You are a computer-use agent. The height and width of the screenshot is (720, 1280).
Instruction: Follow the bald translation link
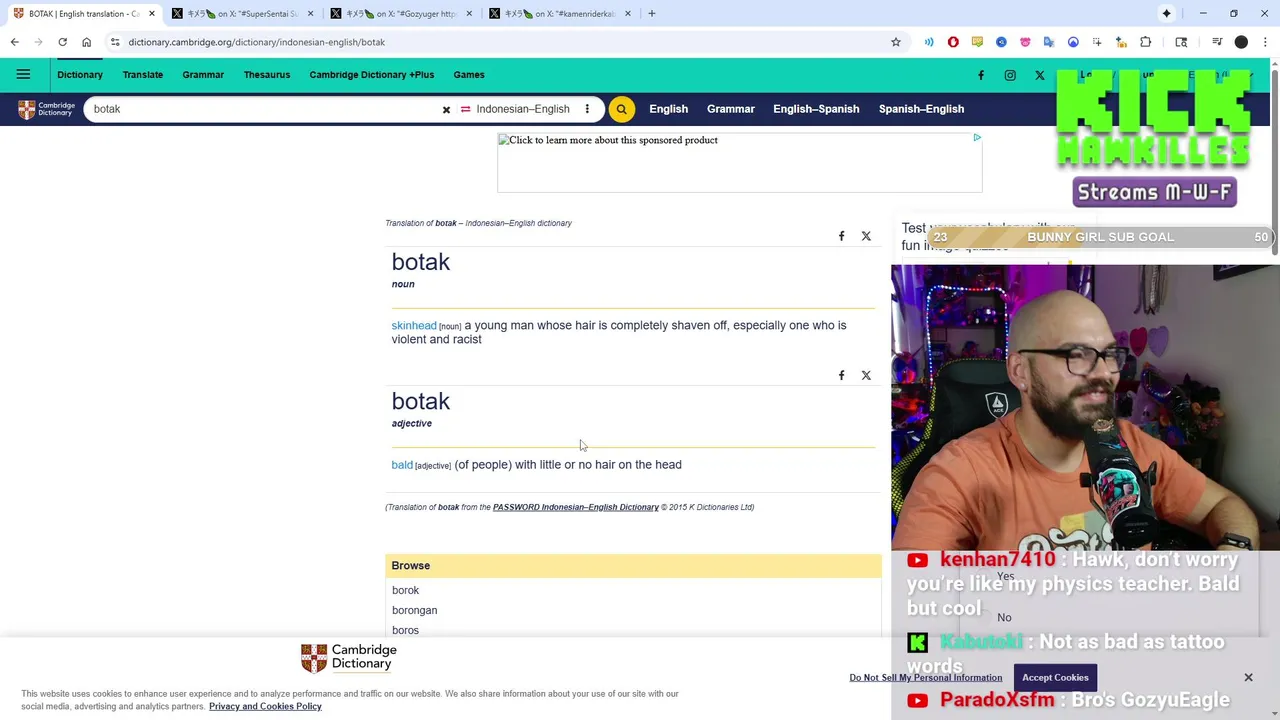point(402,464)
